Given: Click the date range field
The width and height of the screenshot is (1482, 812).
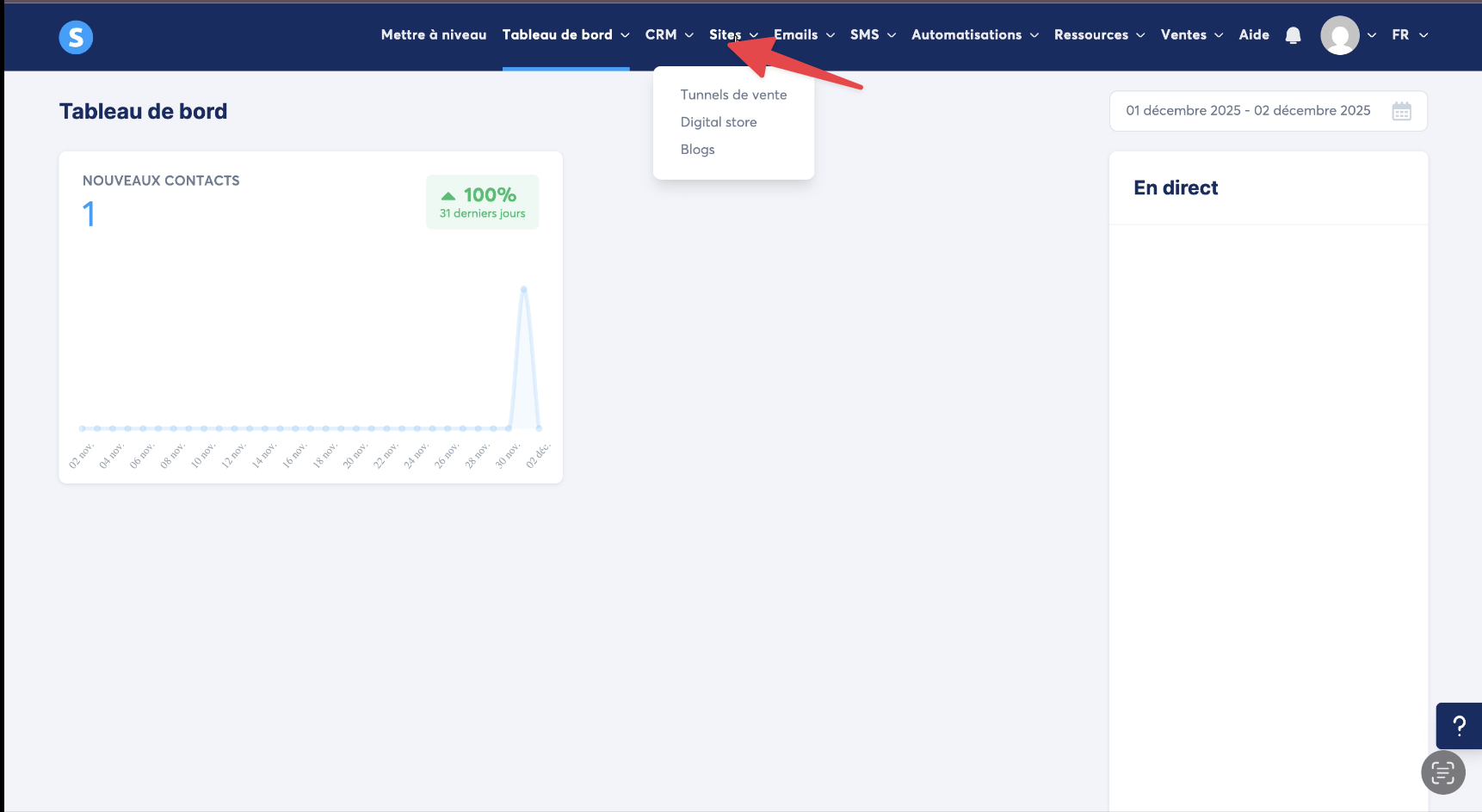Looking at the screenshot, I should 1269,111.
